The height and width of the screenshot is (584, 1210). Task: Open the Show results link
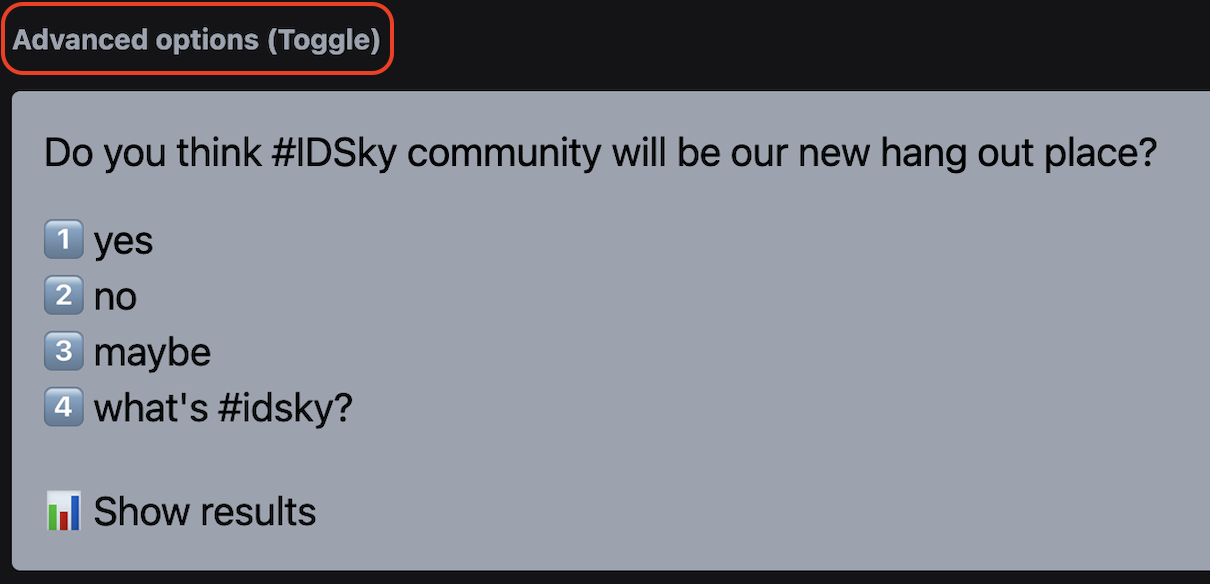205,512
